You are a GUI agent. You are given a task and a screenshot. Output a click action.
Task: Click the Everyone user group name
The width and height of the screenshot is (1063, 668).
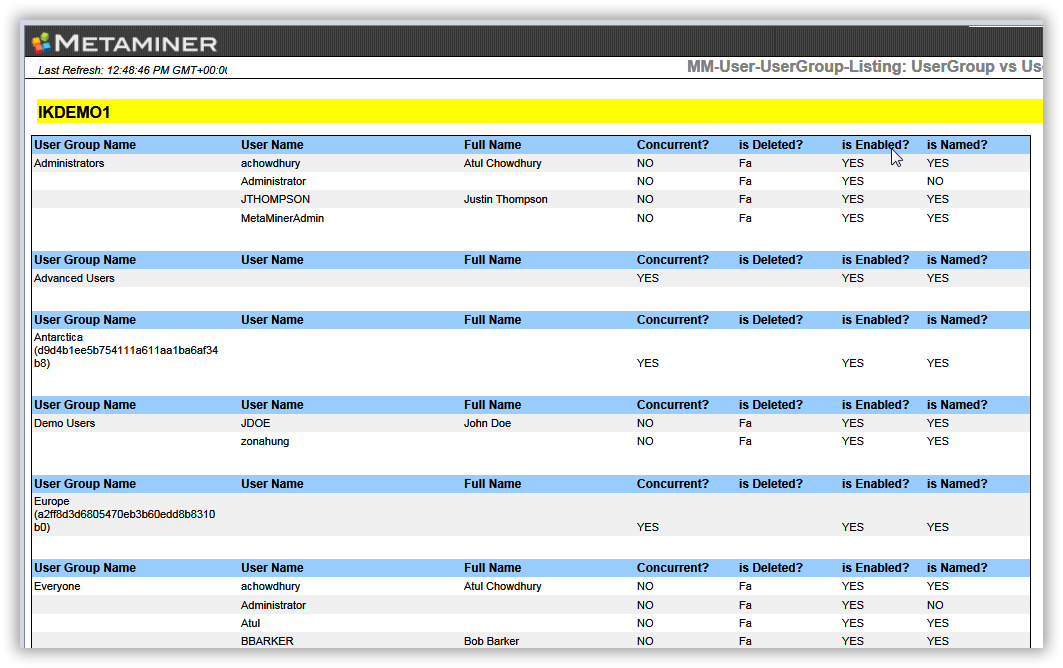pyautogui.click(x=57, y=586)
